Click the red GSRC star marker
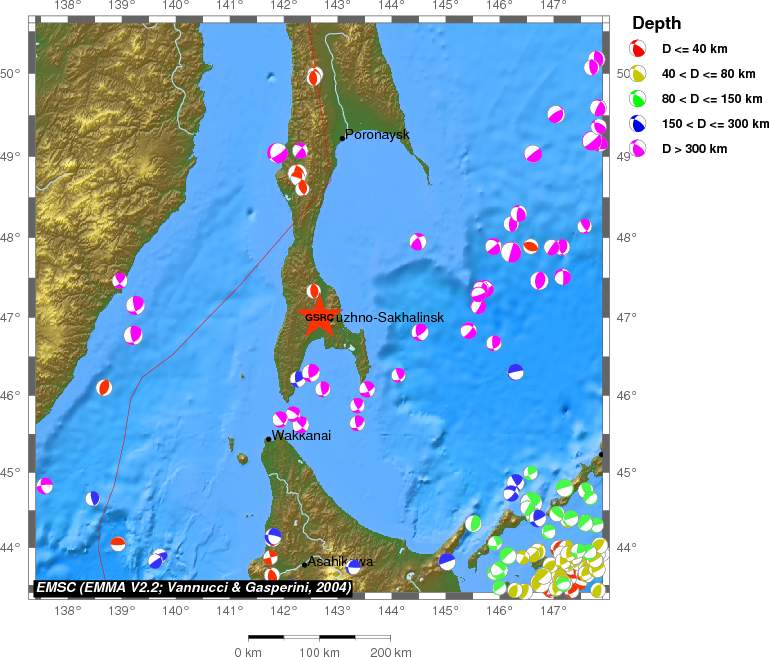This screenshot has height=657, width=769. pos(319,317)
